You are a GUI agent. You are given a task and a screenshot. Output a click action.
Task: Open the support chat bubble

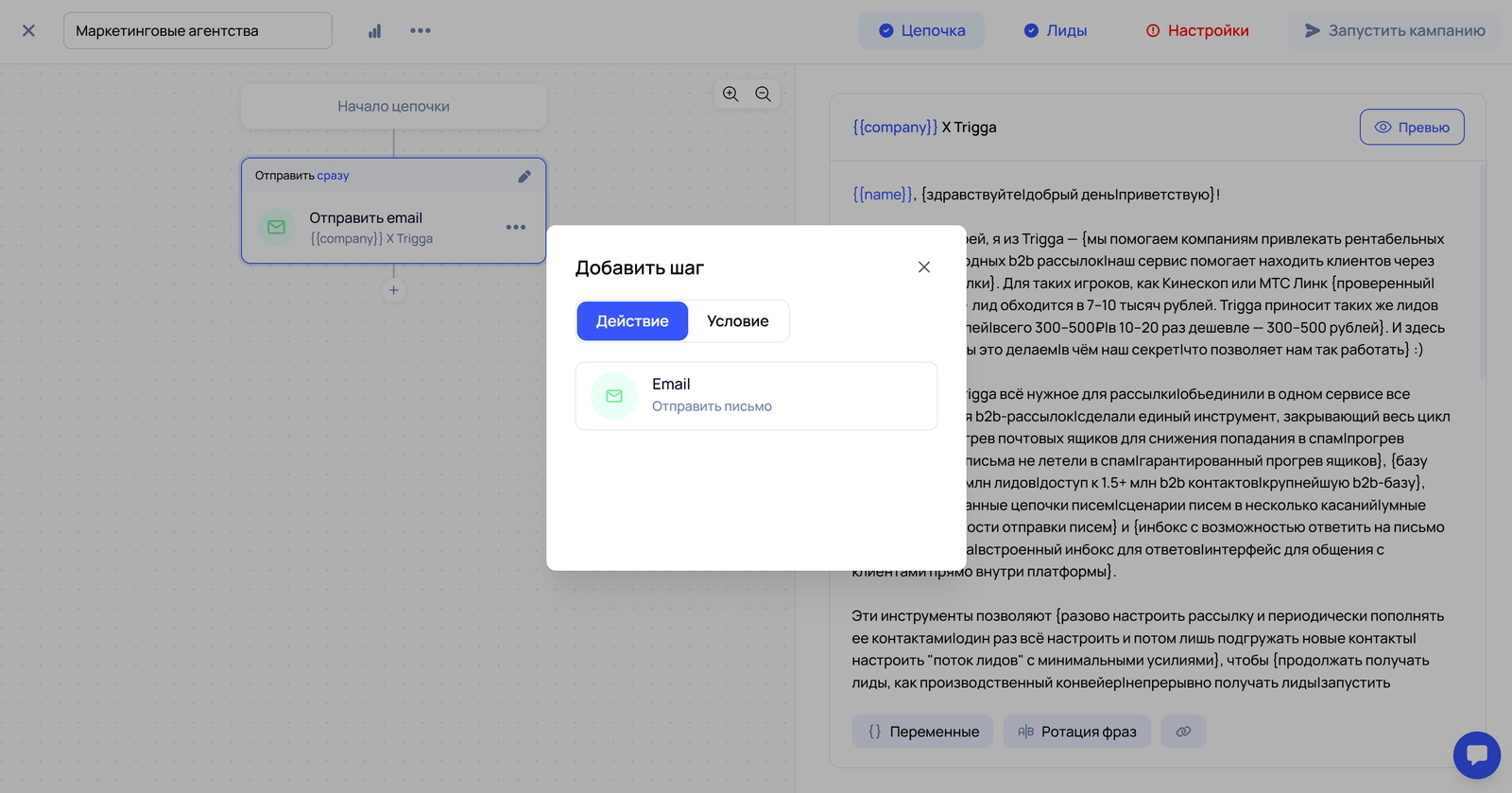point(1476,754)
